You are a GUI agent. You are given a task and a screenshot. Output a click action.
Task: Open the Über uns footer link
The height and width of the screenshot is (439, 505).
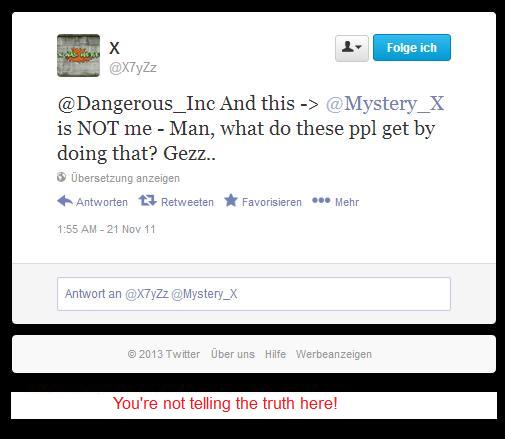click(x=233, y=354)
